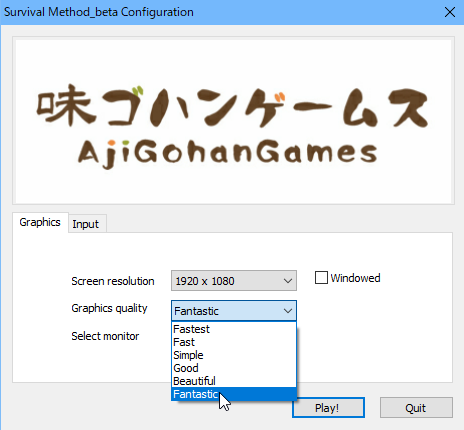Pick the Simple quality option
Viewport: 464px width, 430px height.
(x=234, y=355)
